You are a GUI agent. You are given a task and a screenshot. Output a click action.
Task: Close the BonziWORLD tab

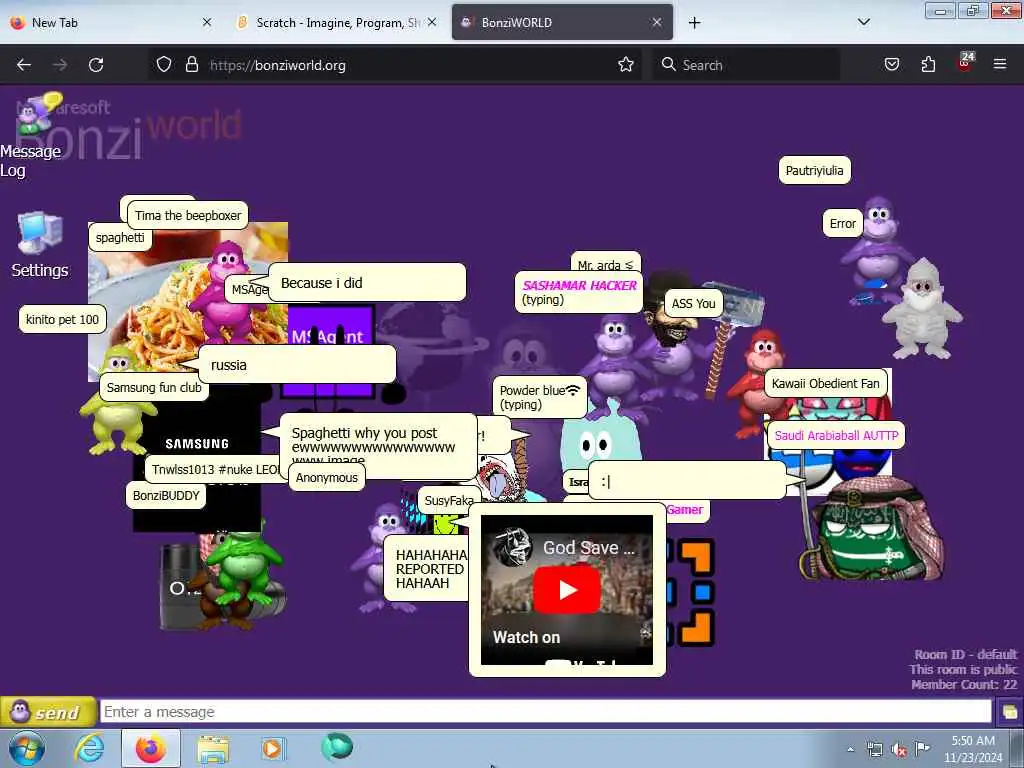pyautogui.click(x=657, y=22)
